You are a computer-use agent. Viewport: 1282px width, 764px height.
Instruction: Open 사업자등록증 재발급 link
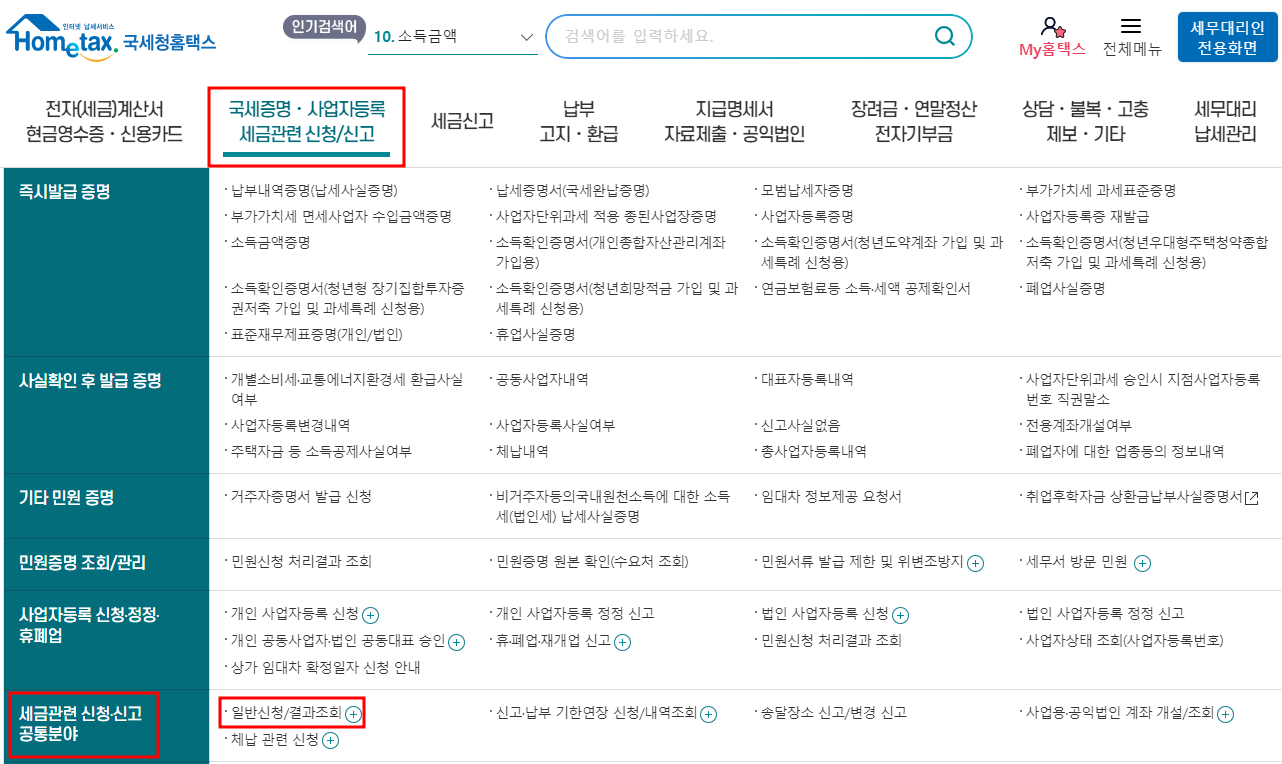1087,216
